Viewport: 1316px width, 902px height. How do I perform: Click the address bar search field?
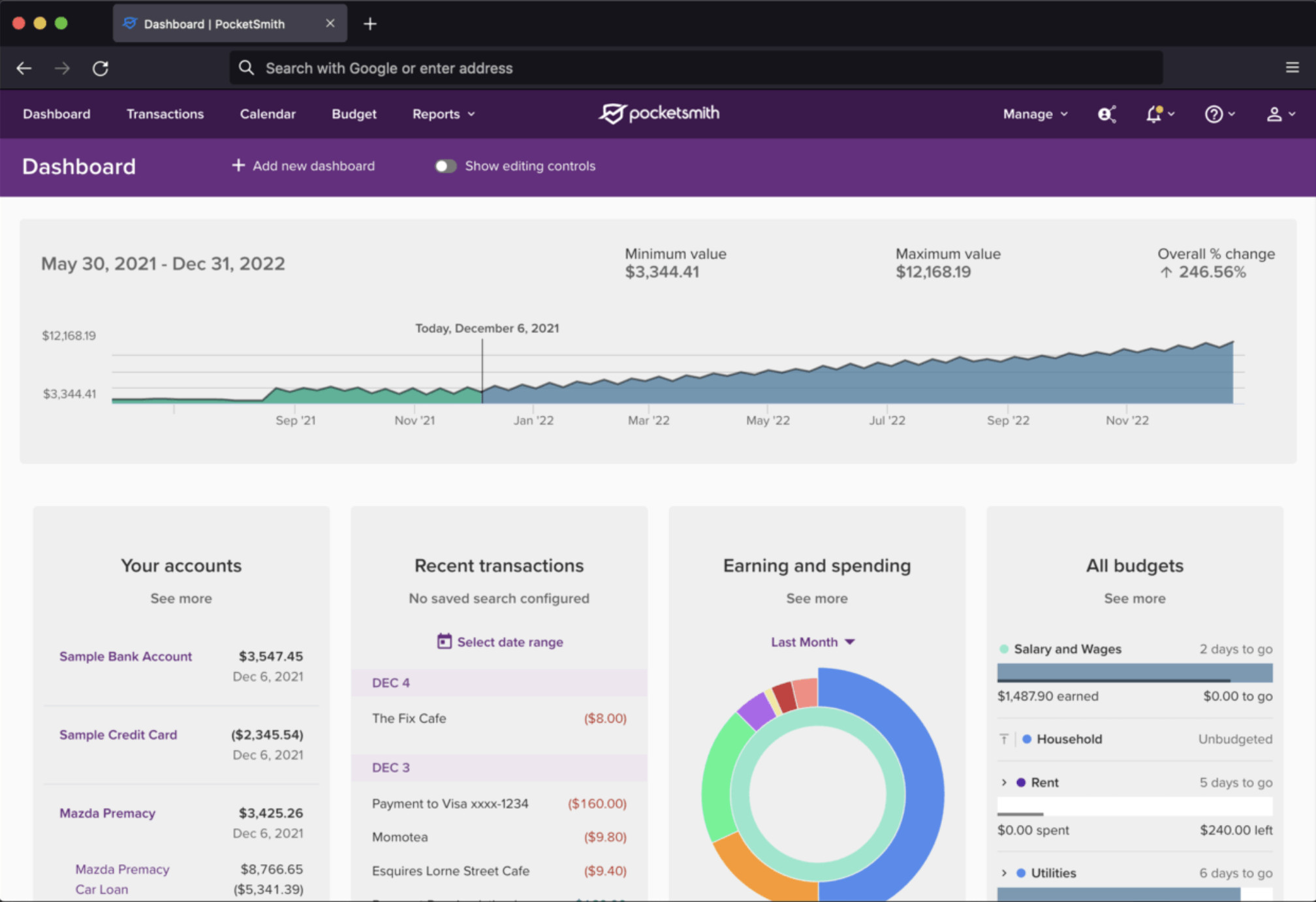(696, 68)
